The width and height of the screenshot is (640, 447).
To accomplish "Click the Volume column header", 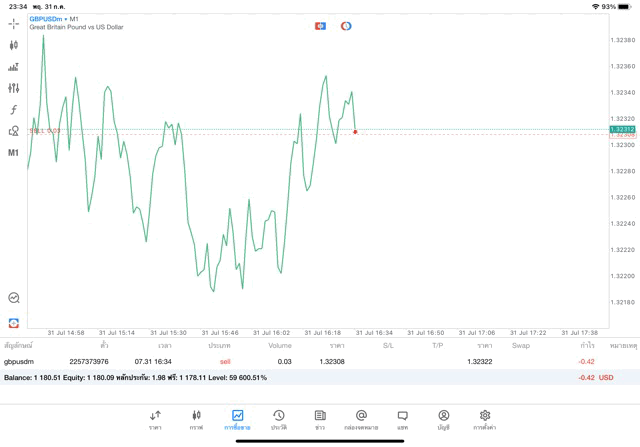I will point(280,345).
